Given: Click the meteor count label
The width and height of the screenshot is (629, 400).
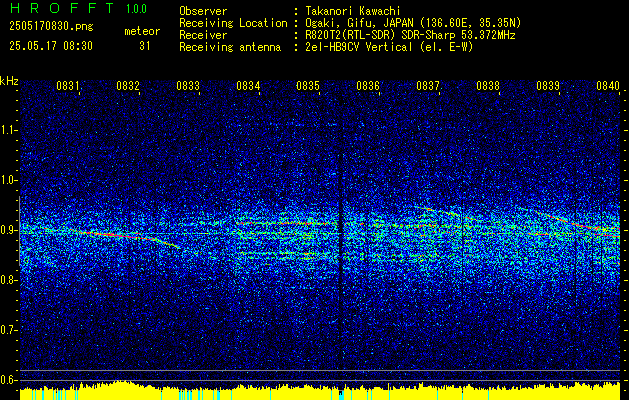Looking at the screenshot, I should pyautogui.click(x=142, y=31).
